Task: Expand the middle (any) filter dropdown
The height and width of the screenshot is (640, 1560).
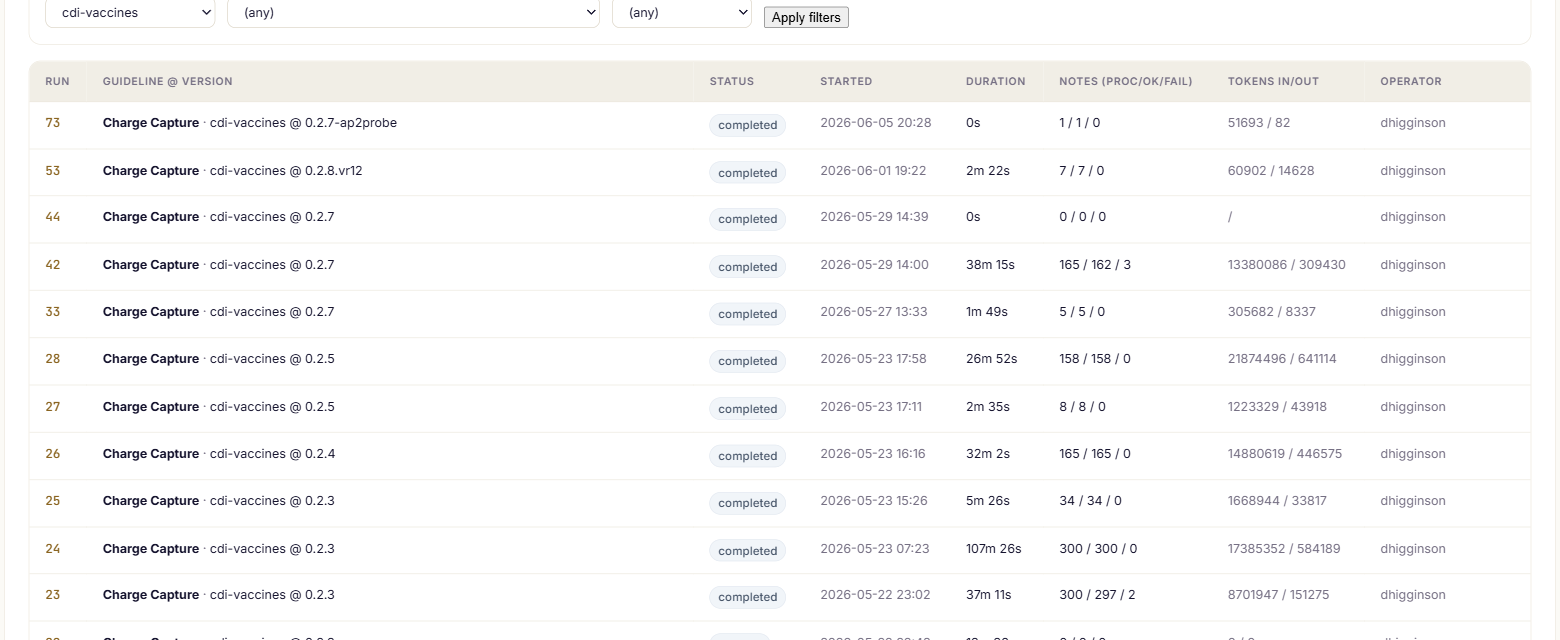Action: [414, 13]
